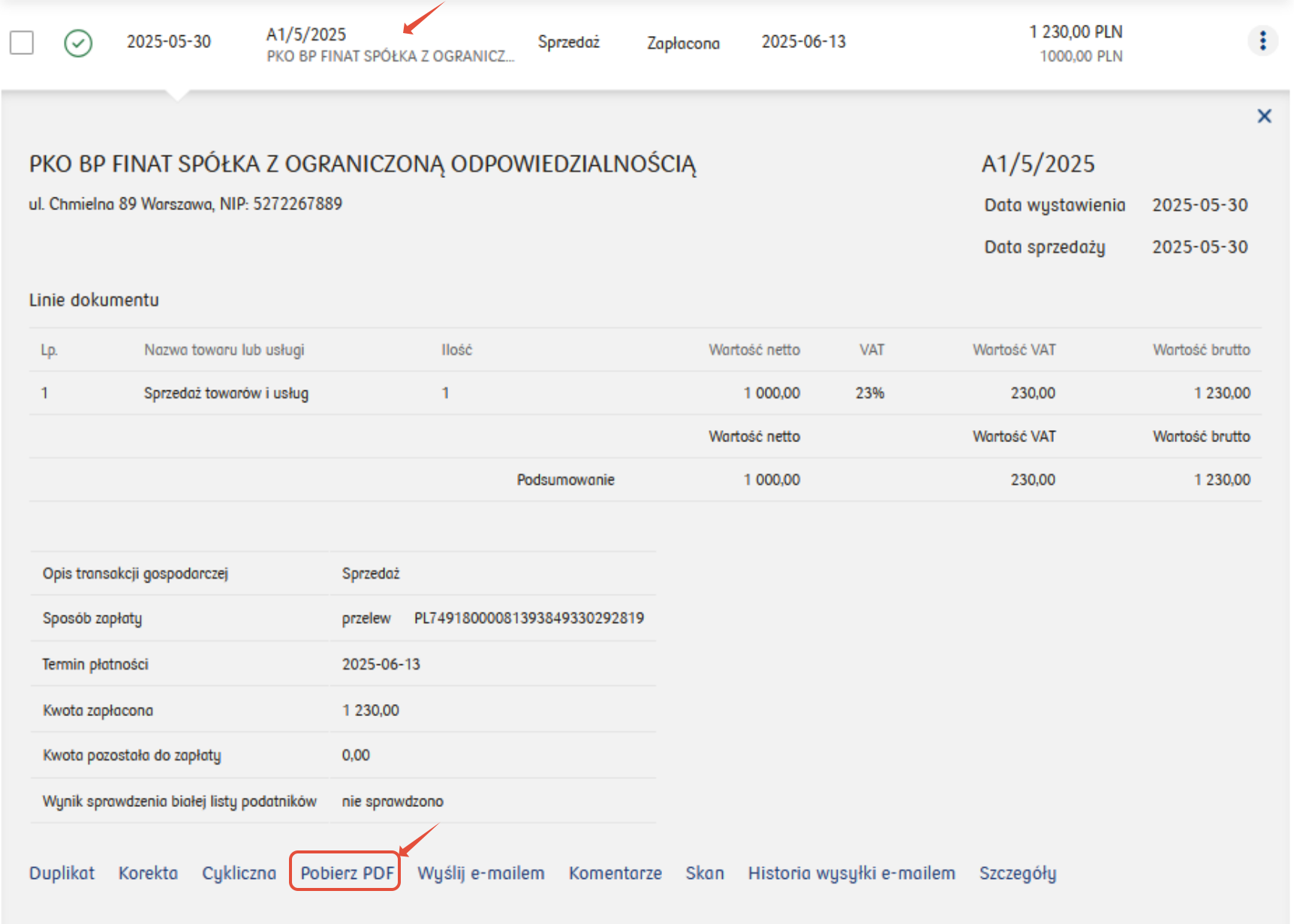
Task: Click the Ilość column header
Action: click(456, 350)
